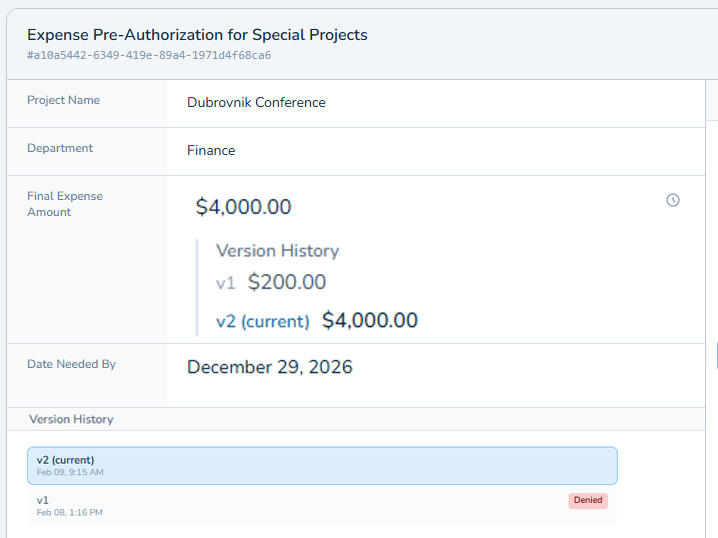Click the Project Name field label
Screen dimensions: 718x538
click(x=63, y=100)
